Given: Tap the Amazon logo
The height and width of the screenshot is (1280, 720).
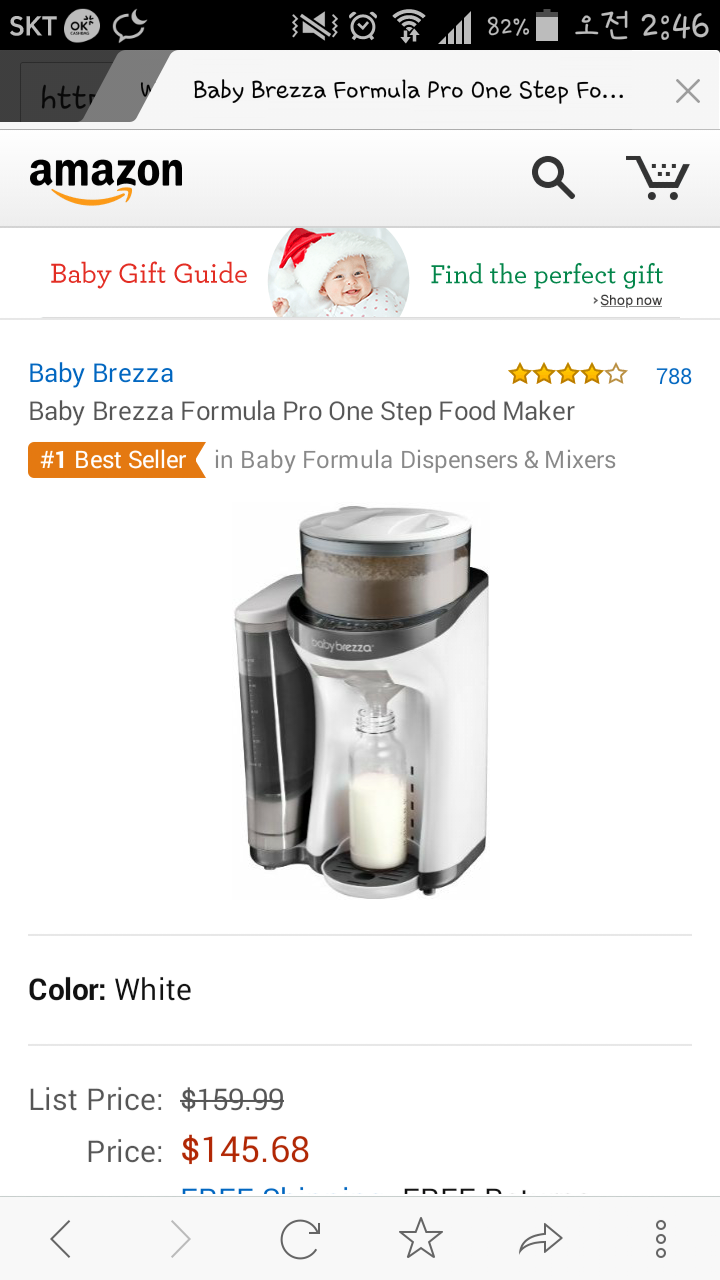Looking at the screenshot, I should pyautogui.click(x=106, y=180).
